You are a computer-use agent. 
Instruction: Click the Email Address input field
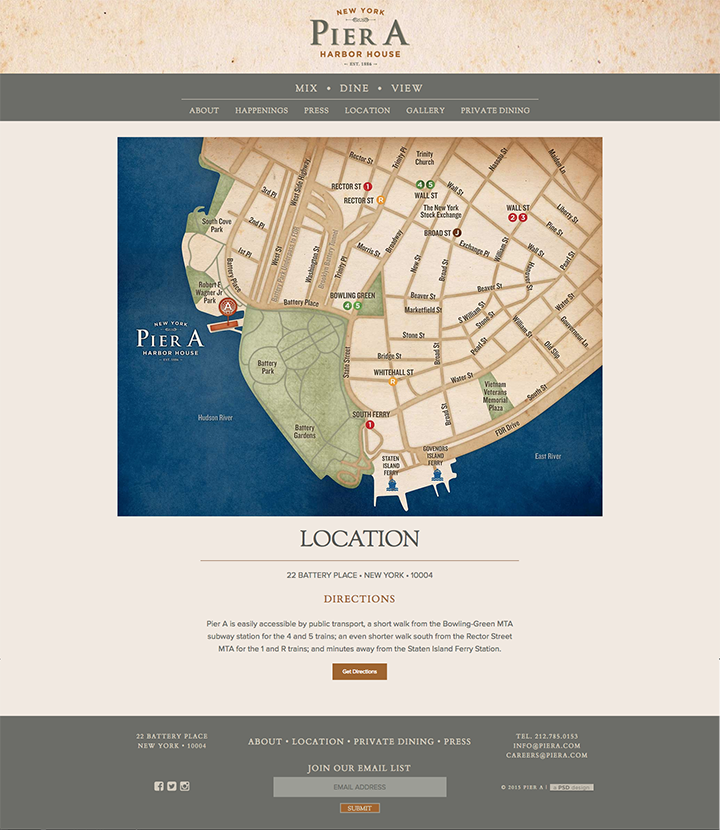[359, 787]
